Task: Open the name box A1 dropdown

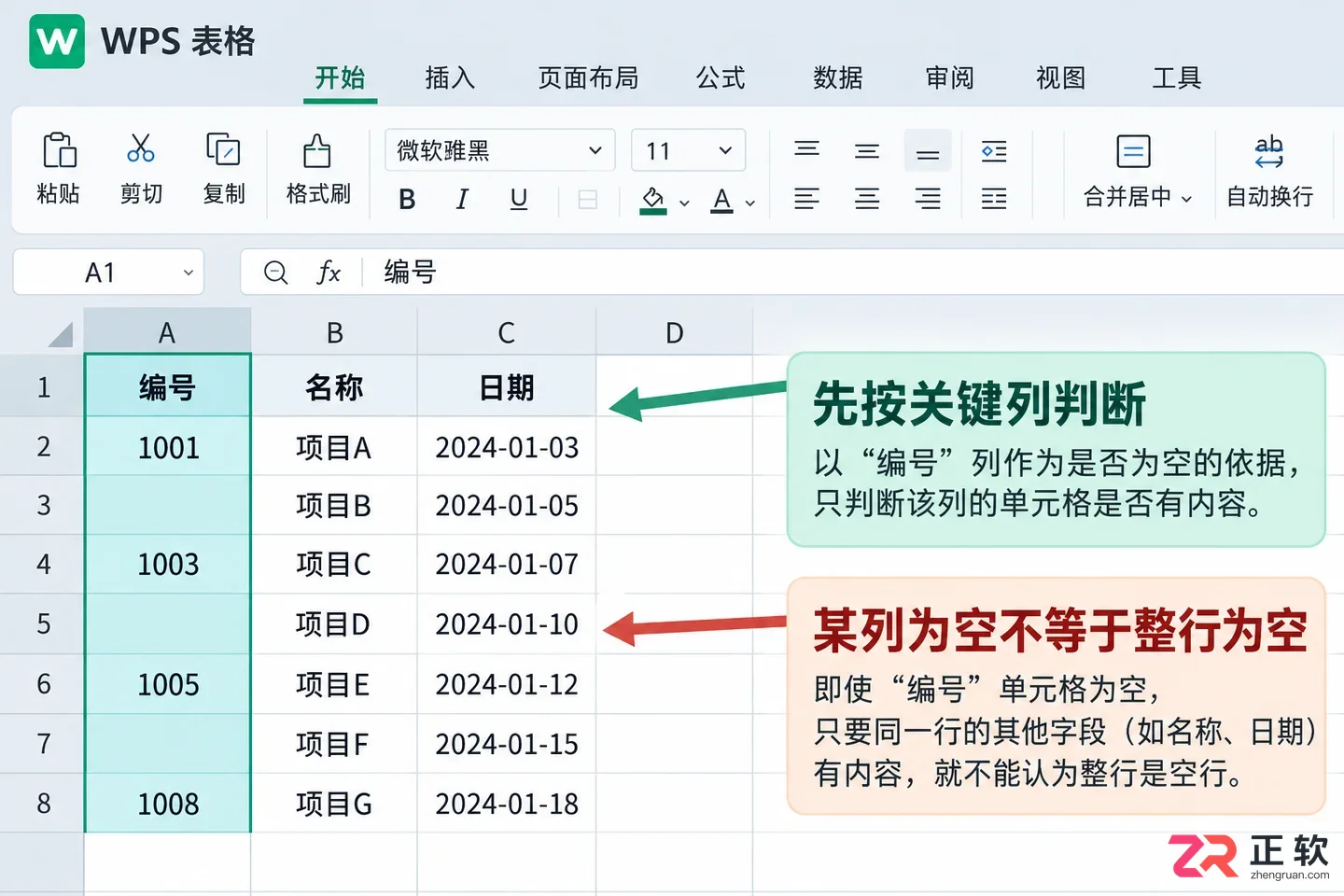Action: tap(188, 273)
